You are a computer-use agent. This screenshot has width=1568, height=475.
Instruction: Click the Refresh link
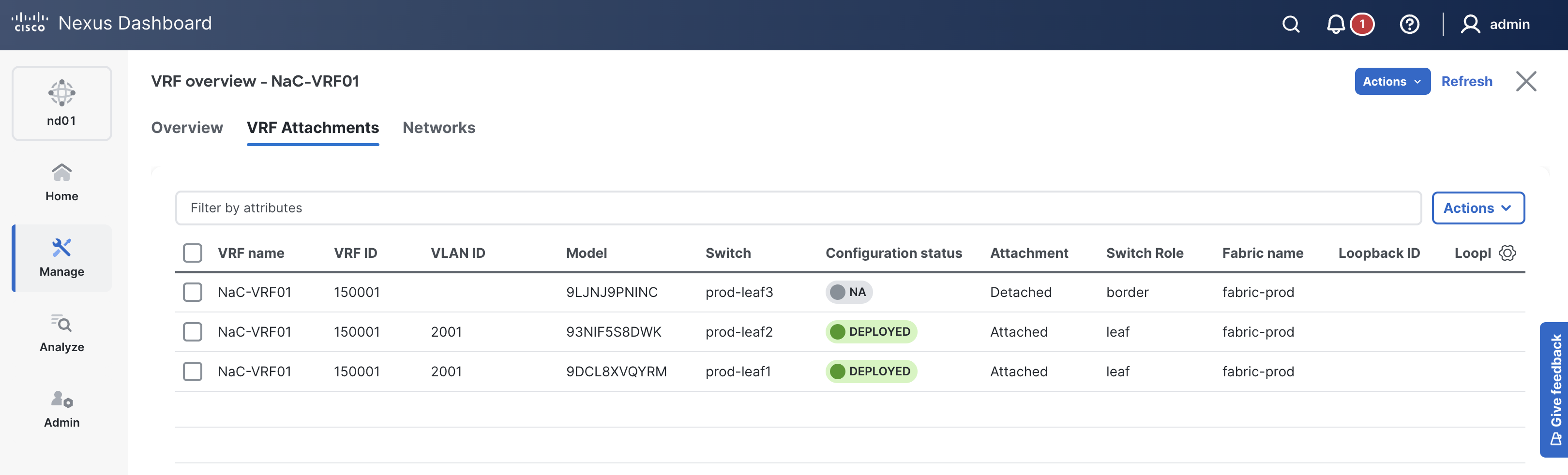click(1466, 81)
